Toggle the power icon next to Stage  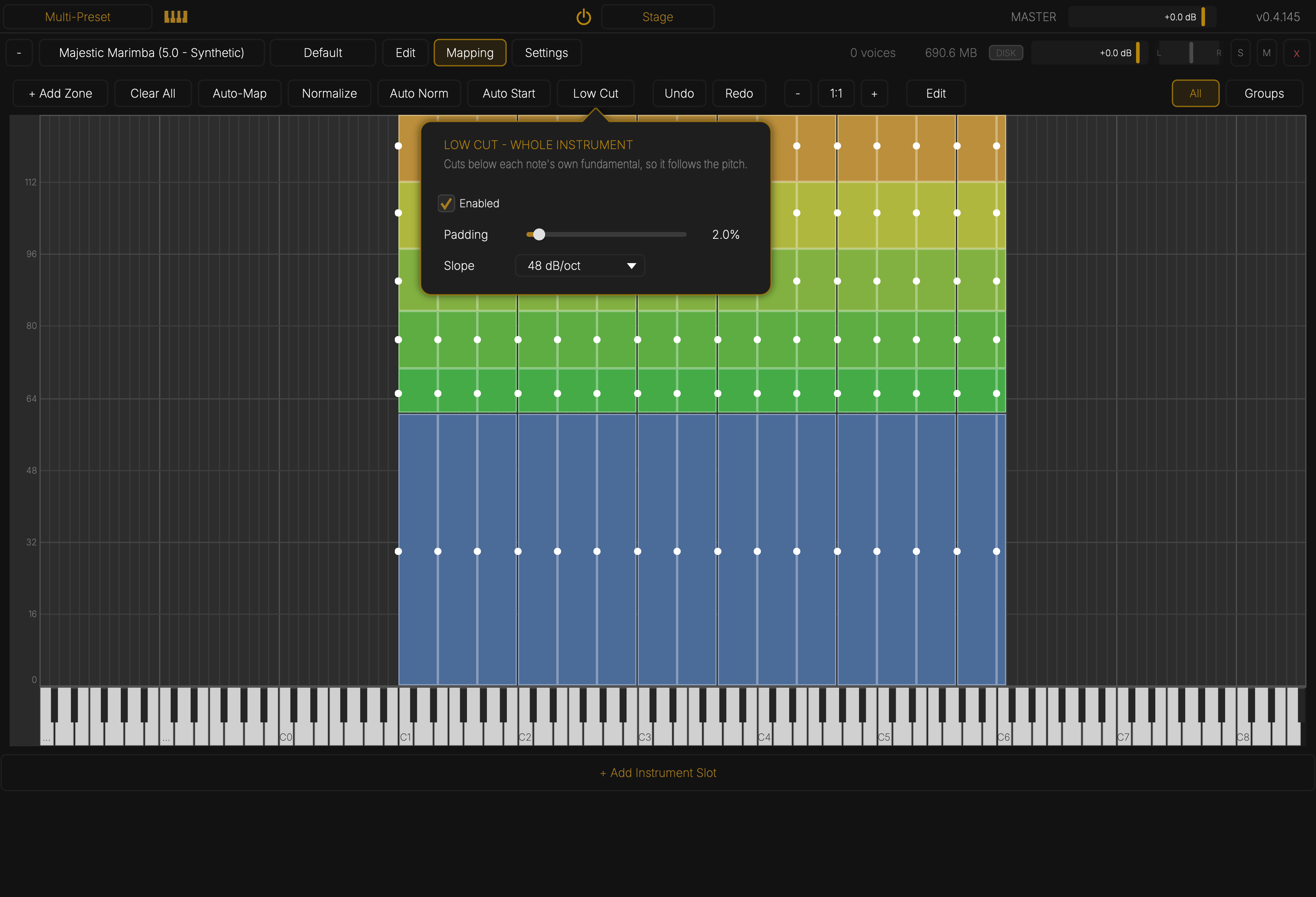click(x=583, y=17)
